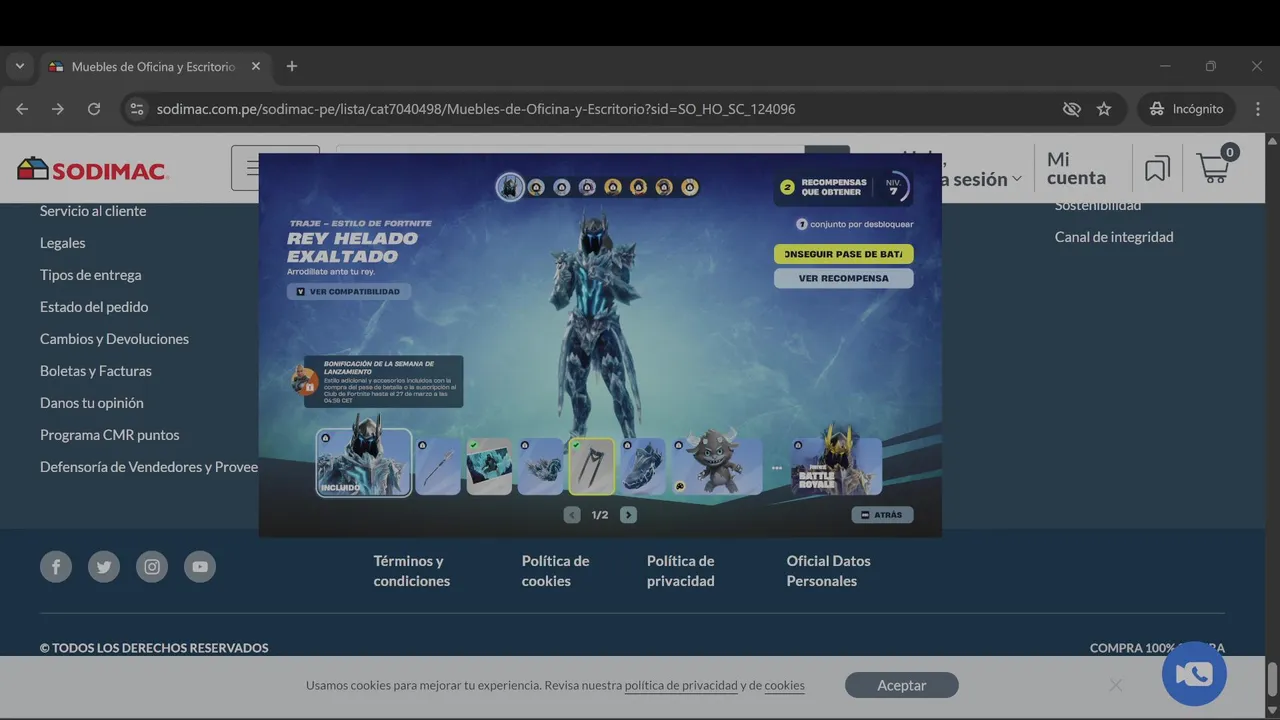Image resolution: width=1280 pixels, height=720 pixels.
Task: Bookmark this page with the star icon
Action: 1104,109
